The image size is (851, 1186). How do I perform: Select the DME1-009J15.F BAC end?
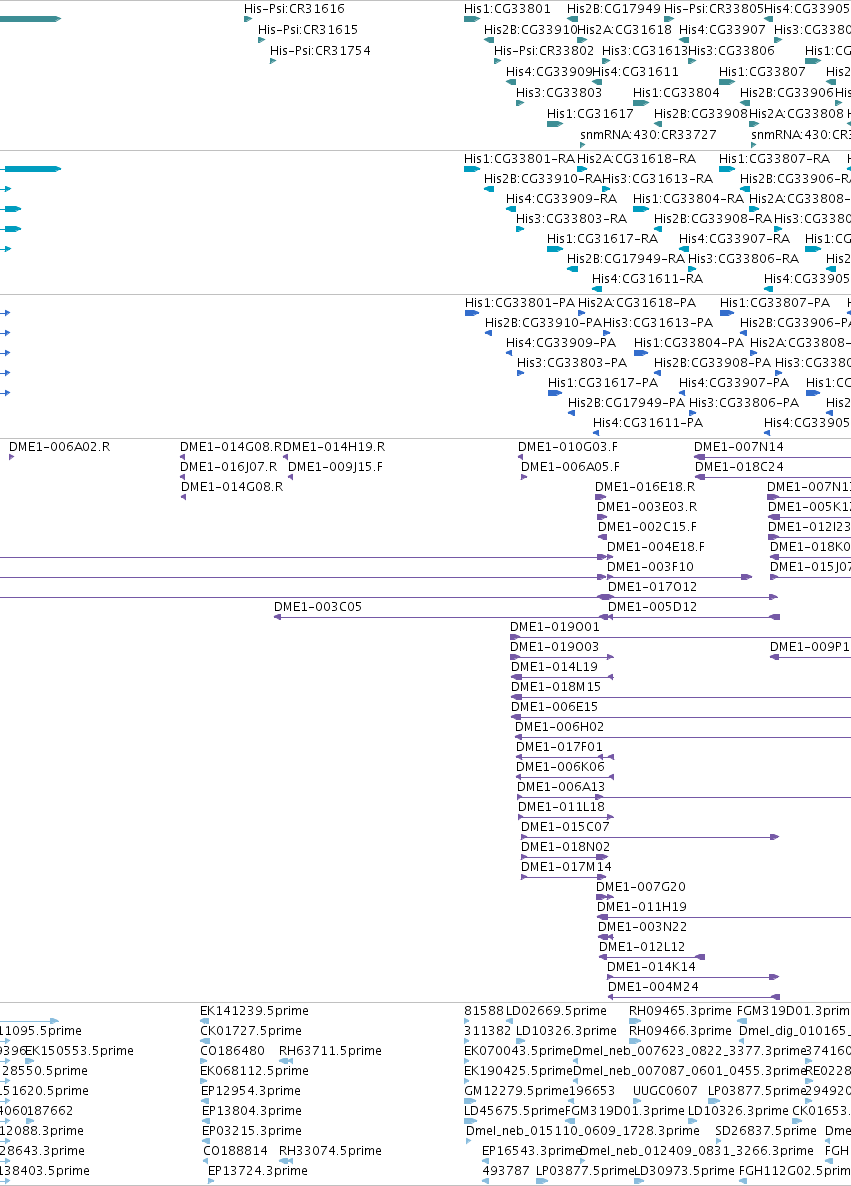coord(335,467)
